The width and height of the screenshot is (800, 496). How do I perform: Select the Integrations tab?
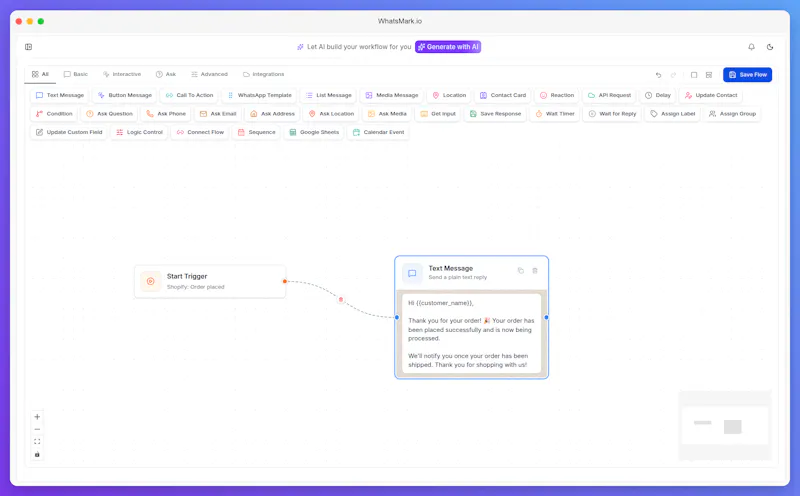pos(264,75)
